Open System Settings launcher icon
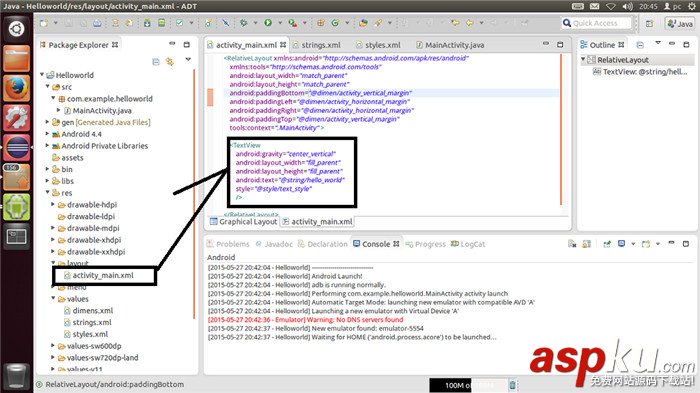 point(17,118)
